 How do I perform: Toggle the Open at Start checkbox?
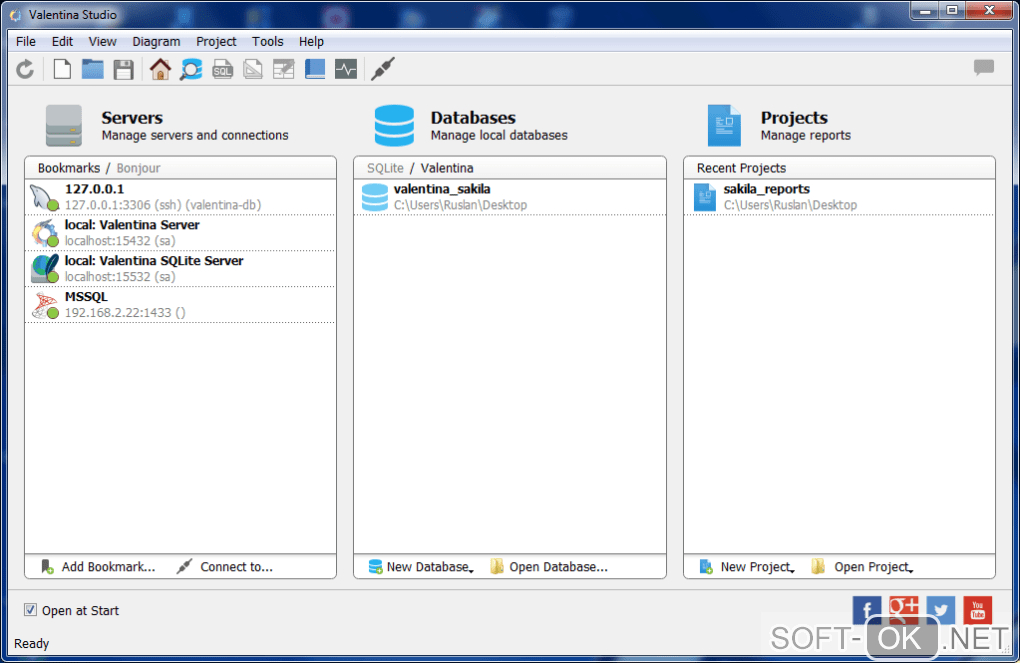[30, 610]
